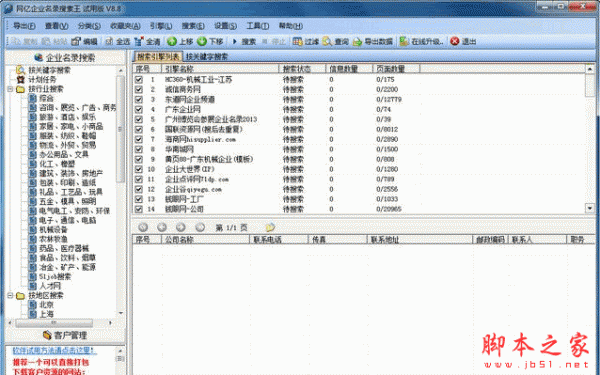This screenshot has height=375, width=600.
Task: Click the 公司名称 column header
Action: (x=205, y=240)
